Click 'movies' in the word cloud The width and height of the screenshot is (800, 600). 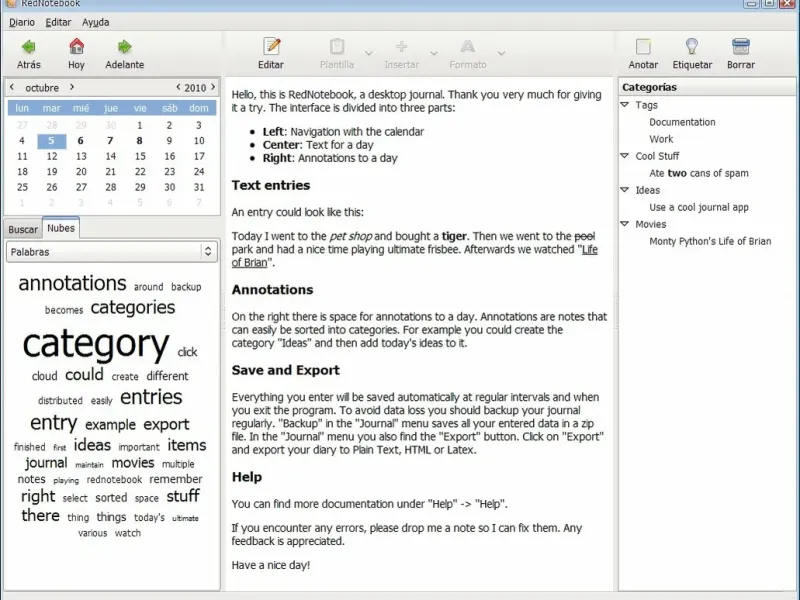pyautogui.click(x=133, y=463)
